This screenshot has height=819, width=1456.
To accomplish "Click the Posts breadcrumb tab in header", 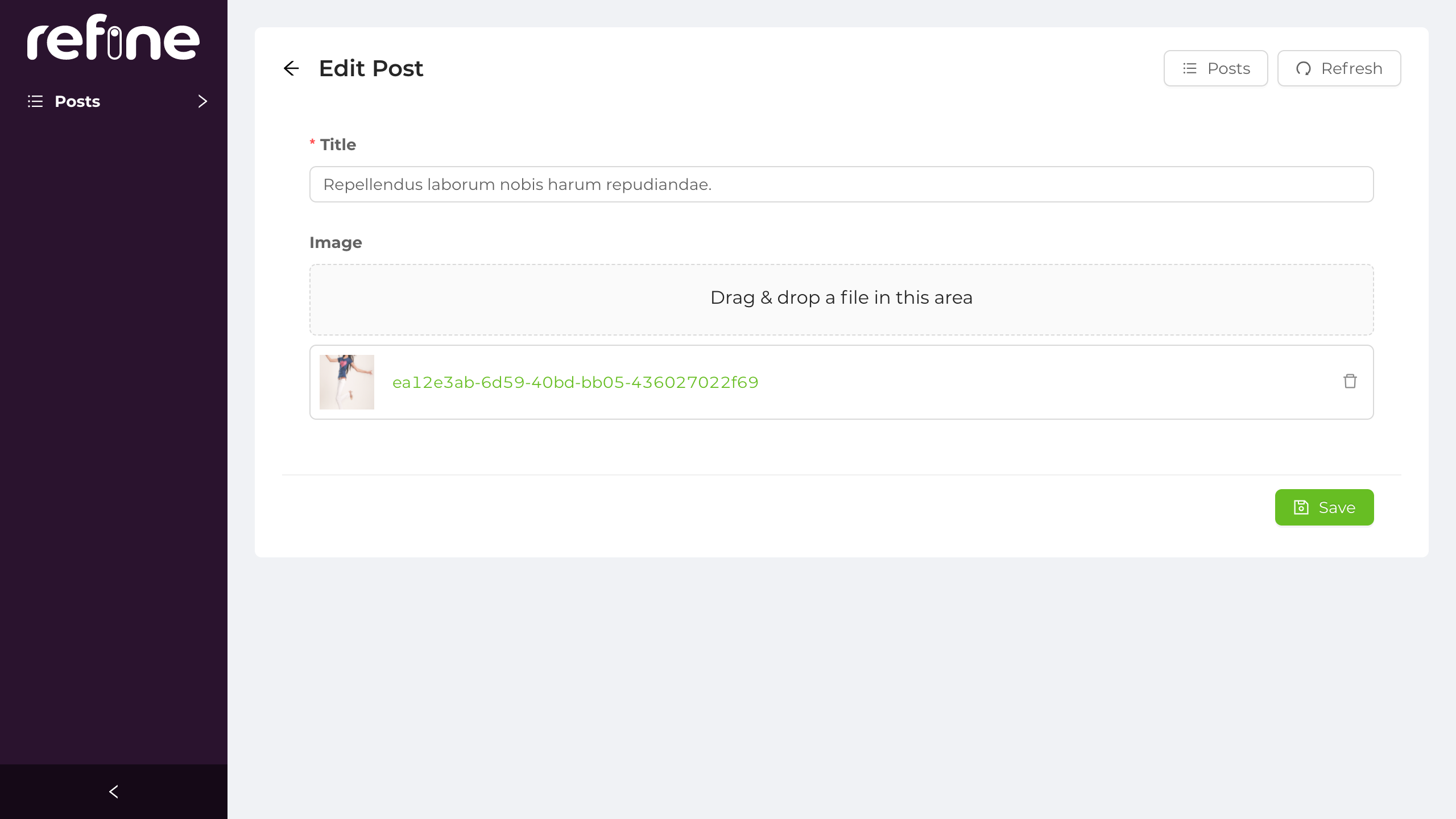I will point(1216,68).
